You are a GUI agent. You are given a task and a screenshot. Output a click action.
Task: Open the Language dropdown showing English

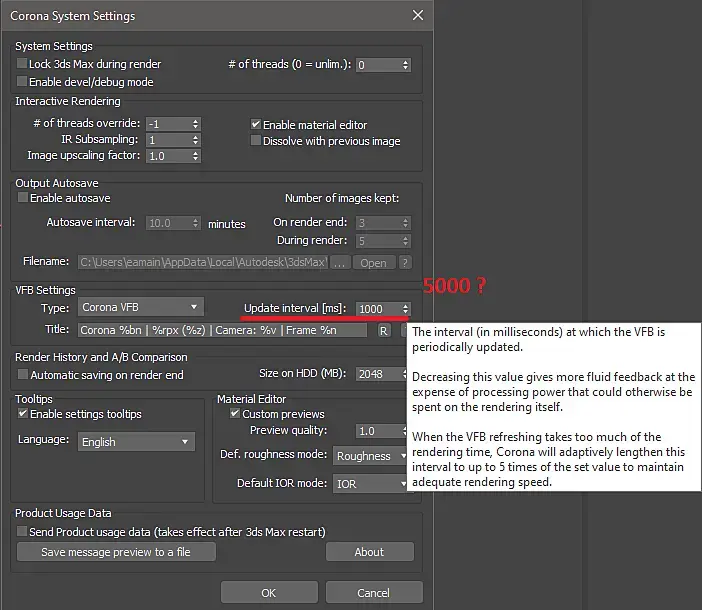tap(136, 442)
